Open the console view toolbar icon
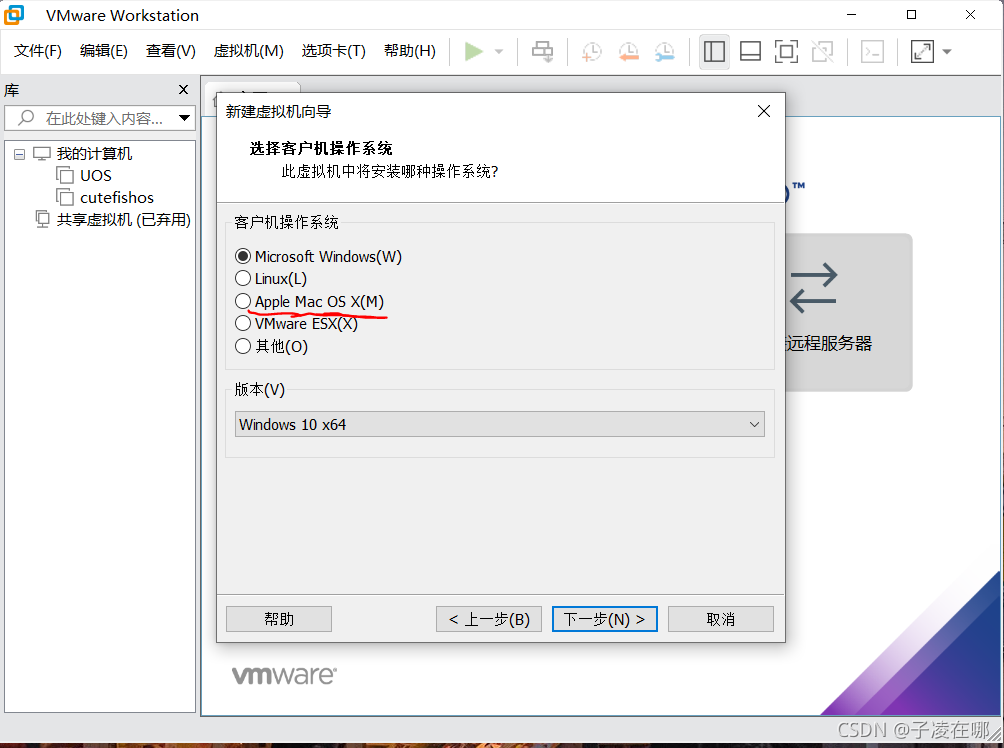The height and width of the screenshot is (748, 1004). (x=872, y=51)
